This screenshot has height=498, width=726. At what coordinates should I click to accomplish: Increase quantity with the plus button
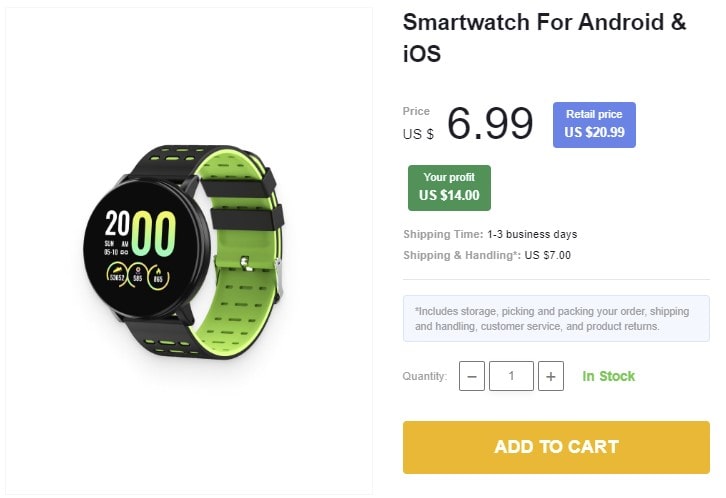pyautogui.click(x=551, y=376)
